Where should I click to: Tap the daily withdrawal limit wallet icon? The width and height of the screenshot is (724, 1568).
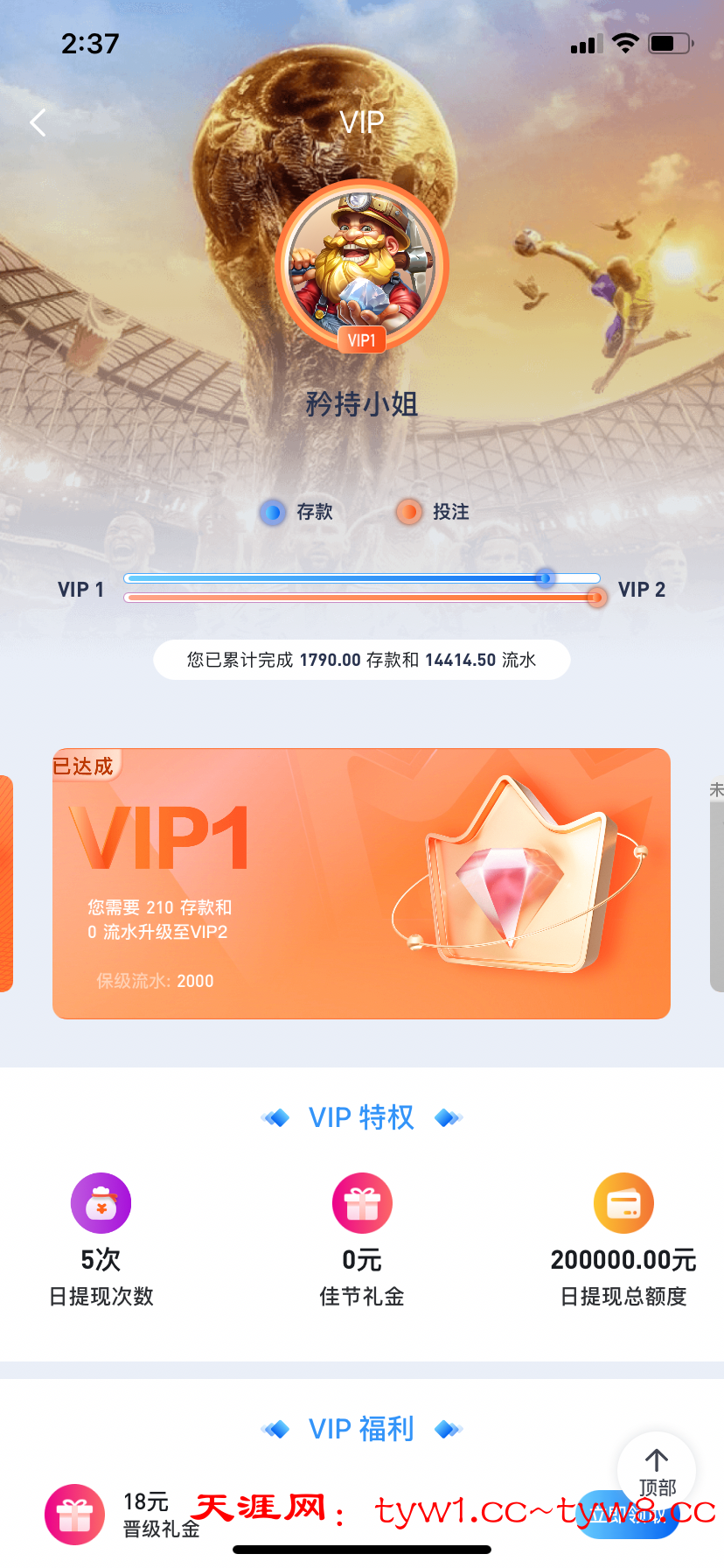pyautogui.click(x=623, y=1203)
